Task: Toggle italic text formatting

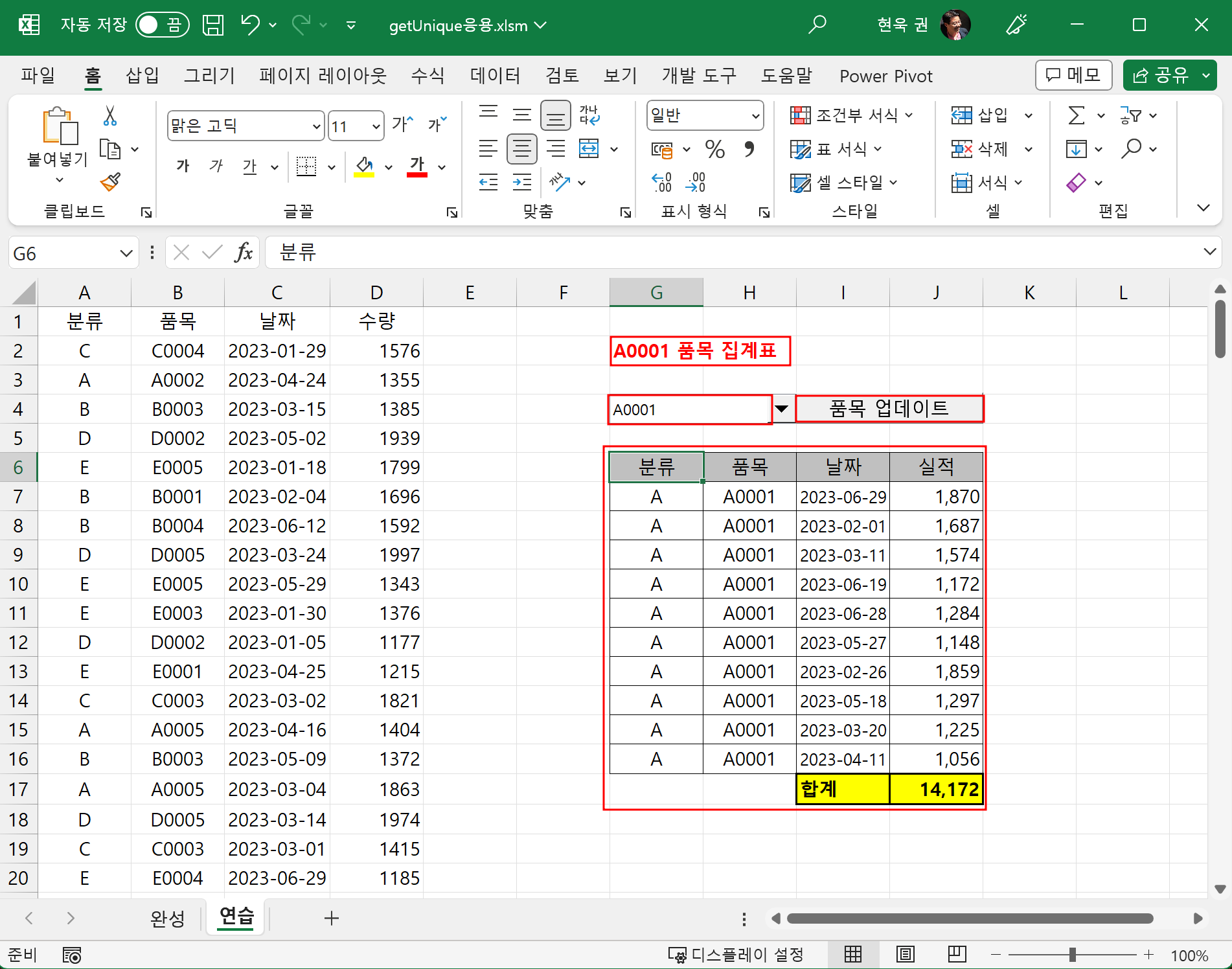Action: point(216,166)
